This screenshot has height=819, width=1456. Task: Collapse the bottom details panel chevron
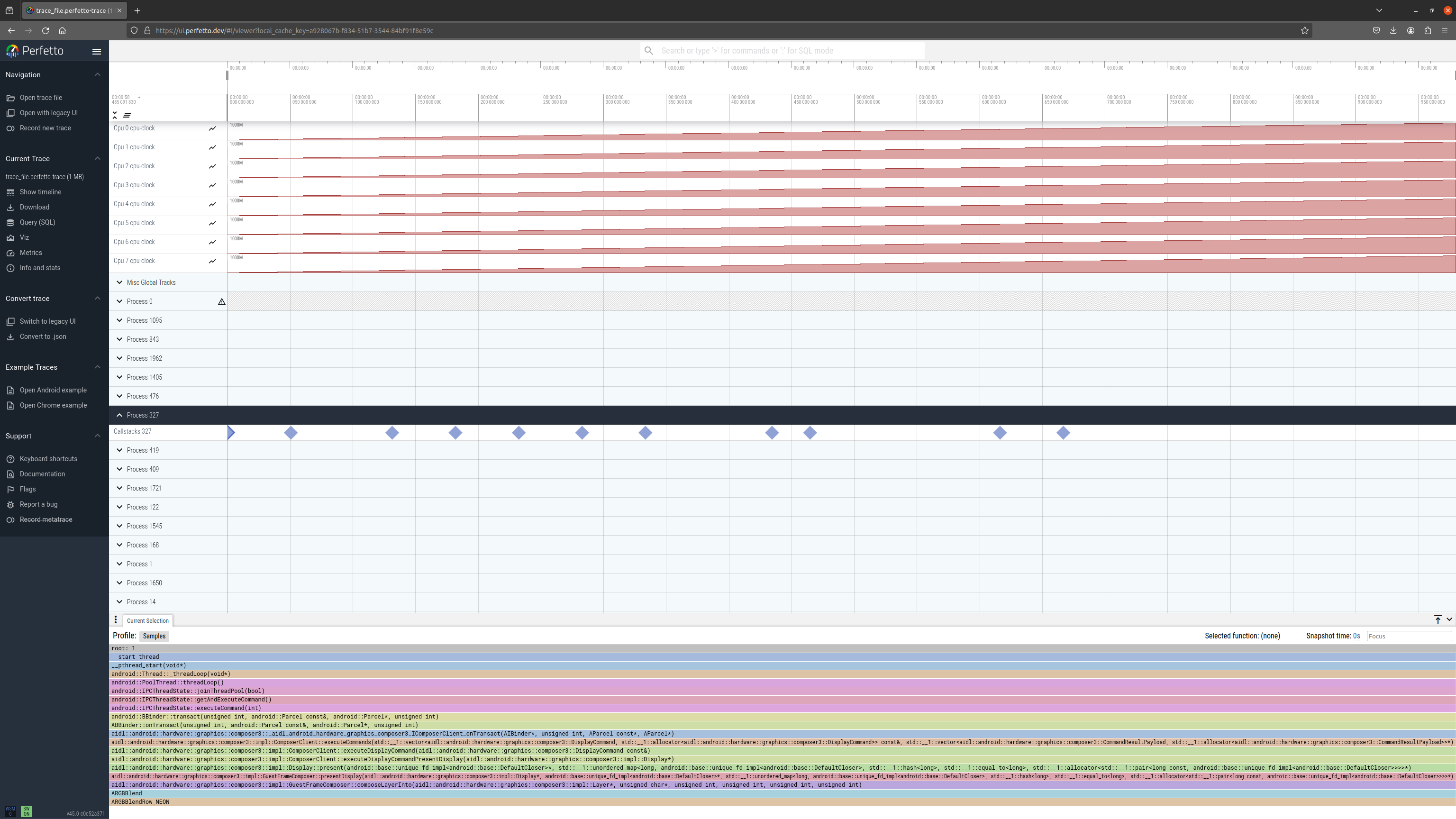point(1449,620)
